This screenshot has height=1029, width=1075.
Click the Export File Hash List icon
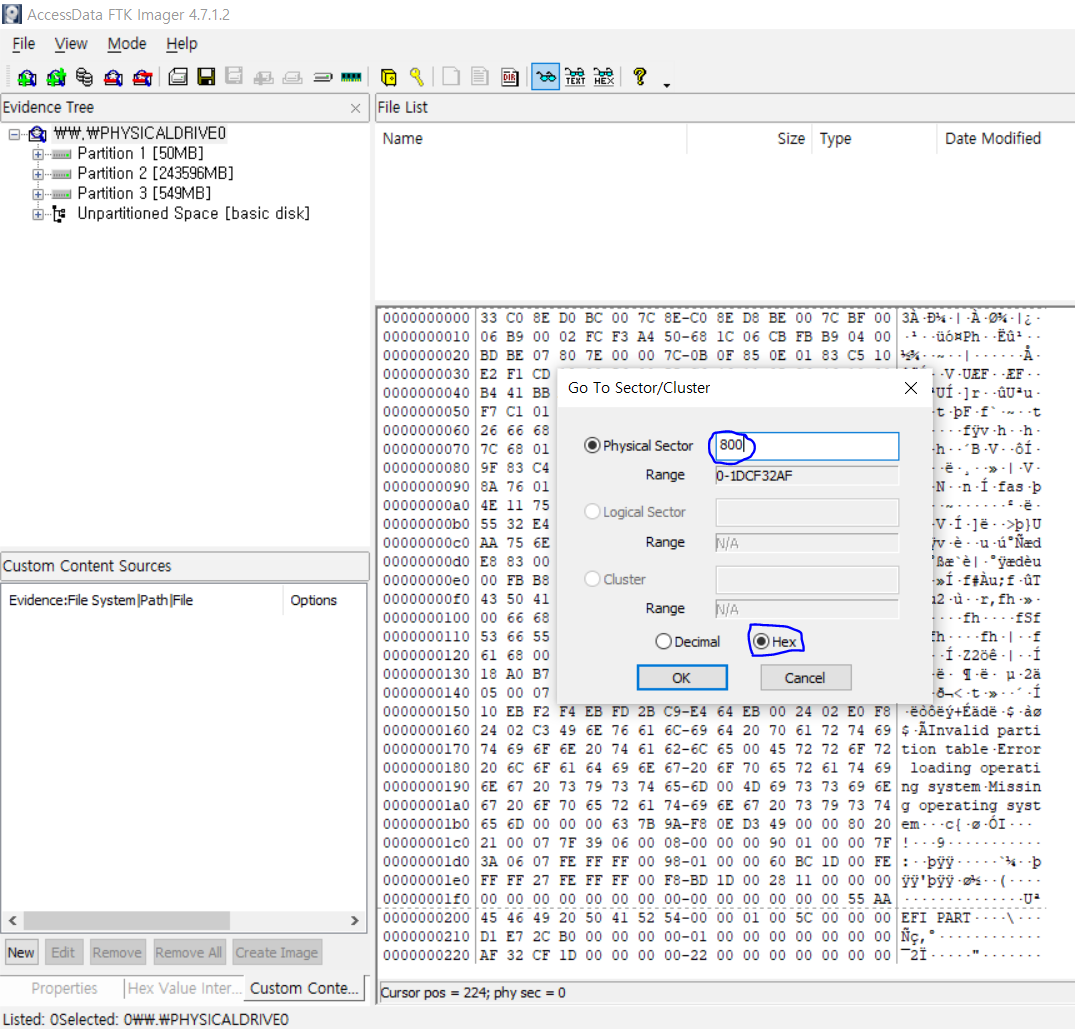[x=480, y=77]
